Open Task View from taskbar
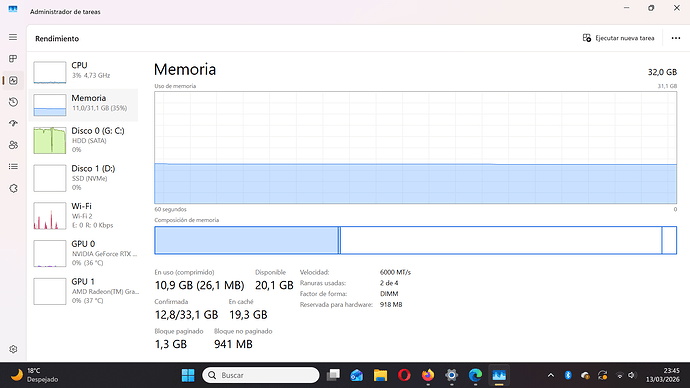This screenshot has height=388, width=690. coord(333,375)
